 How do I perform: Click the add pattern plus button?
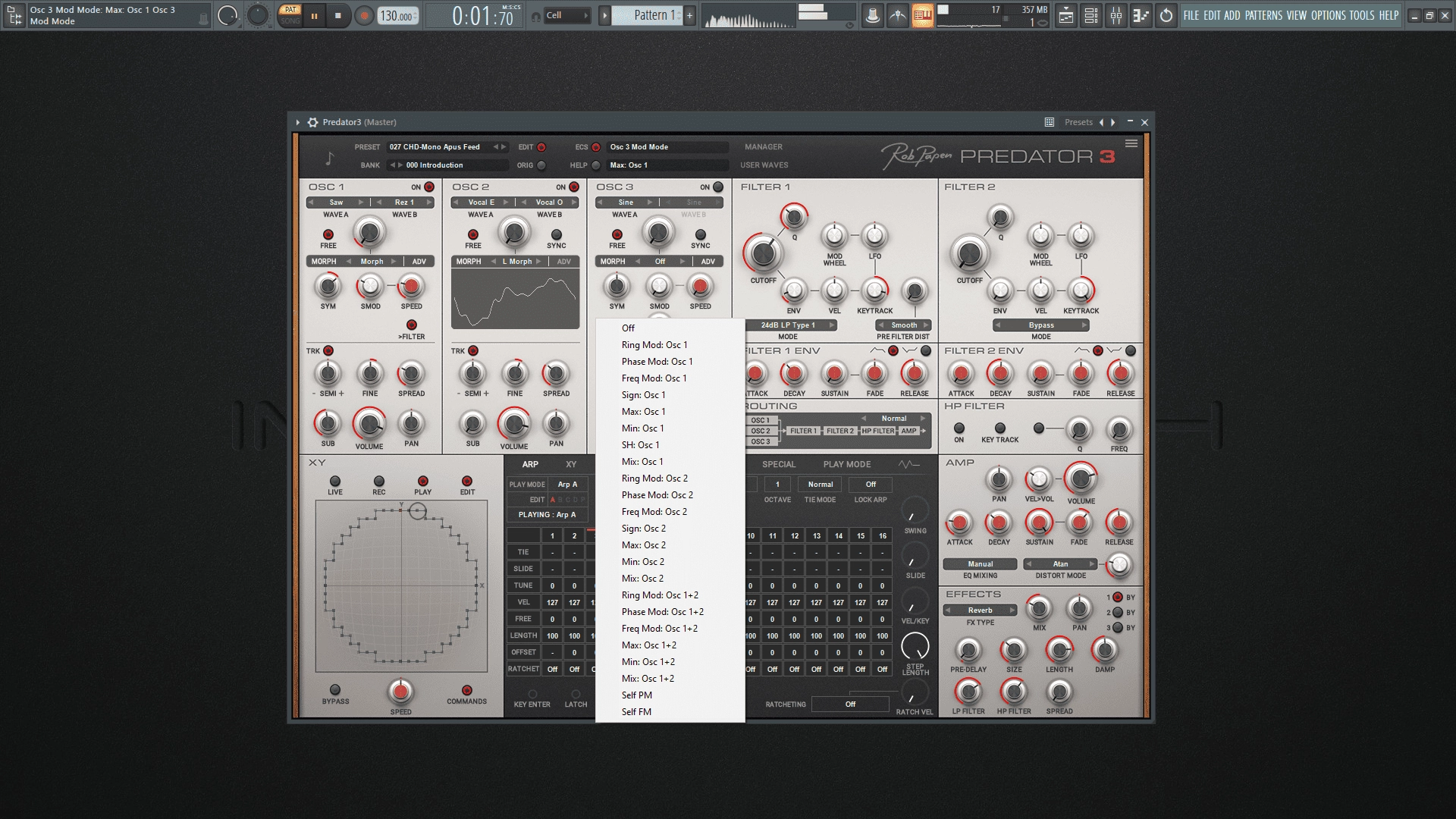point(689,15)
